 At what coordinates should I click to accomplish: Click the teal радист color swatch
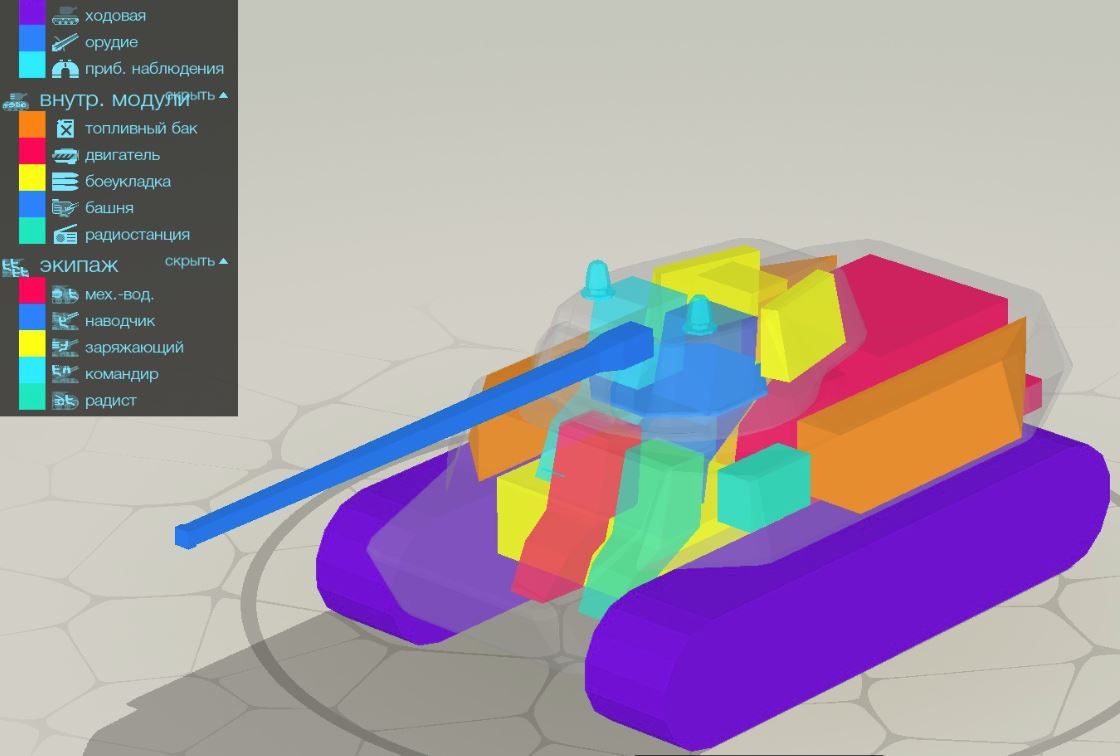(32, 397)
